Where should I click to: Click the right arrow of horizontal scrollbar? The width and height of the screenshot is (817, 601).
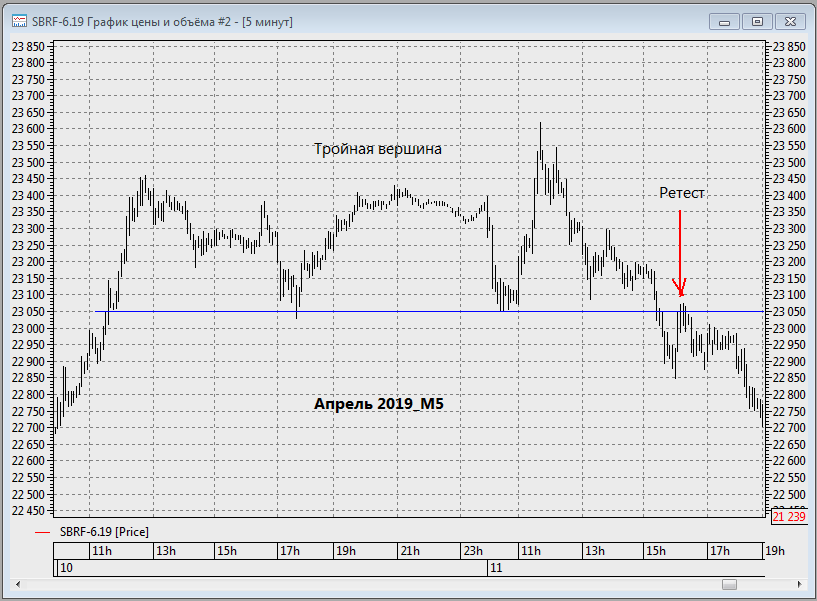799,584
